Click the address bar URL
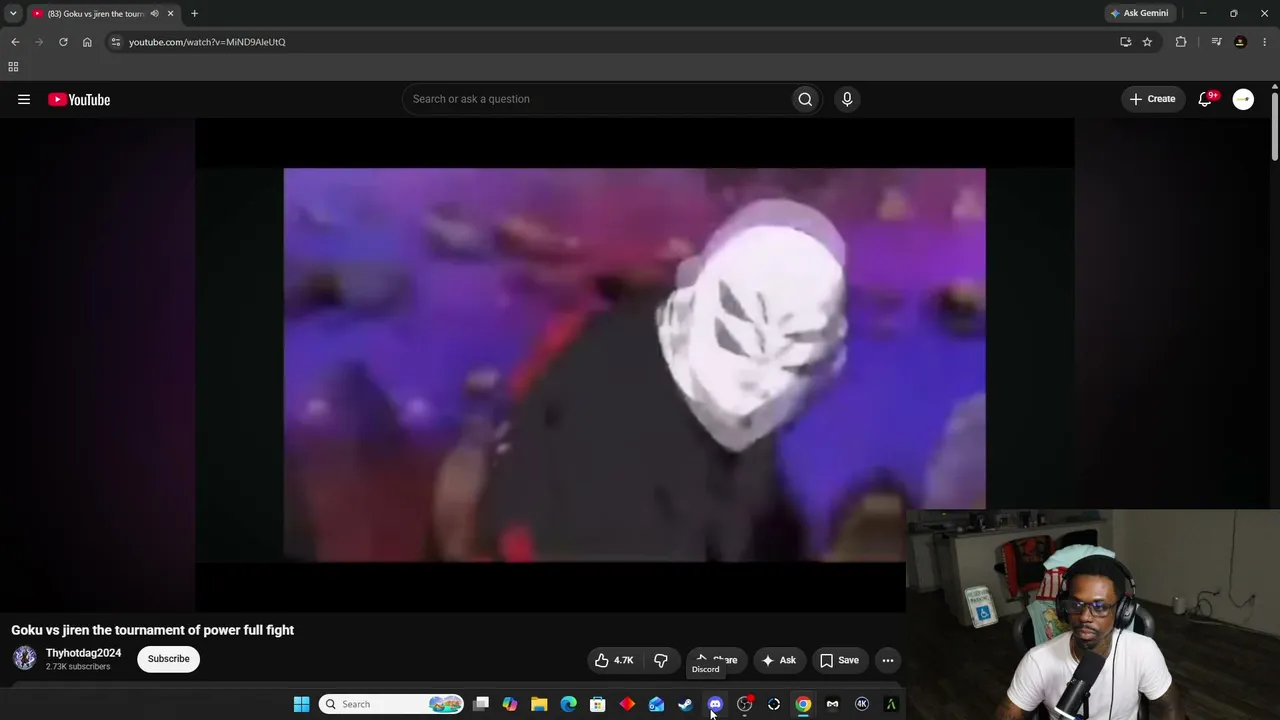1280x720 pixels. tap(207, 42)
